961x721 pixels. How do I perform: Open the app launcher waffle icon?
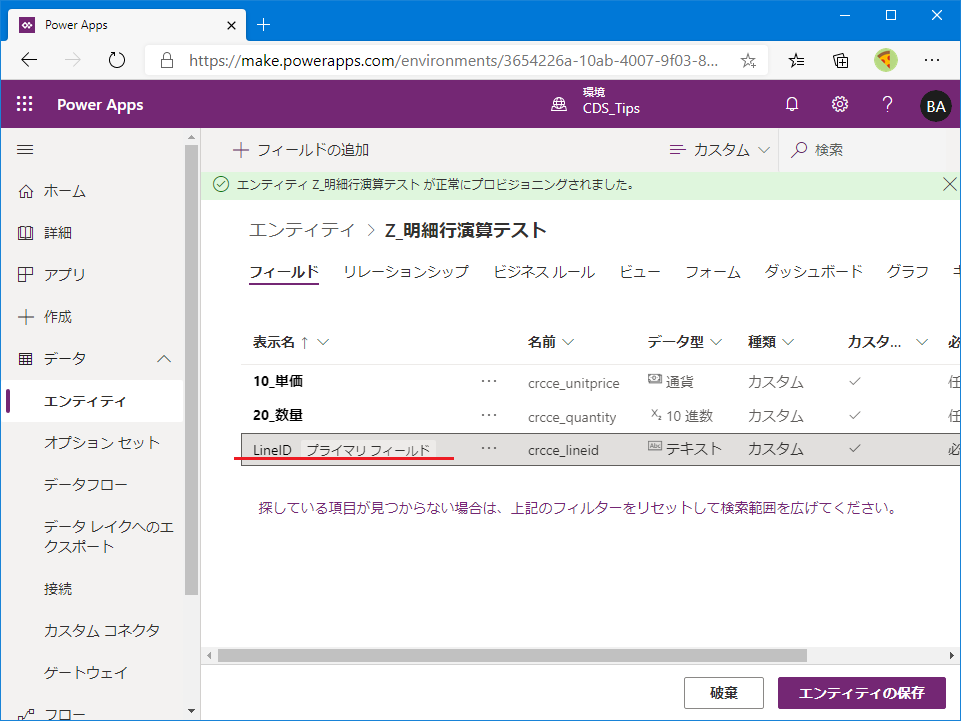[25, 104]
